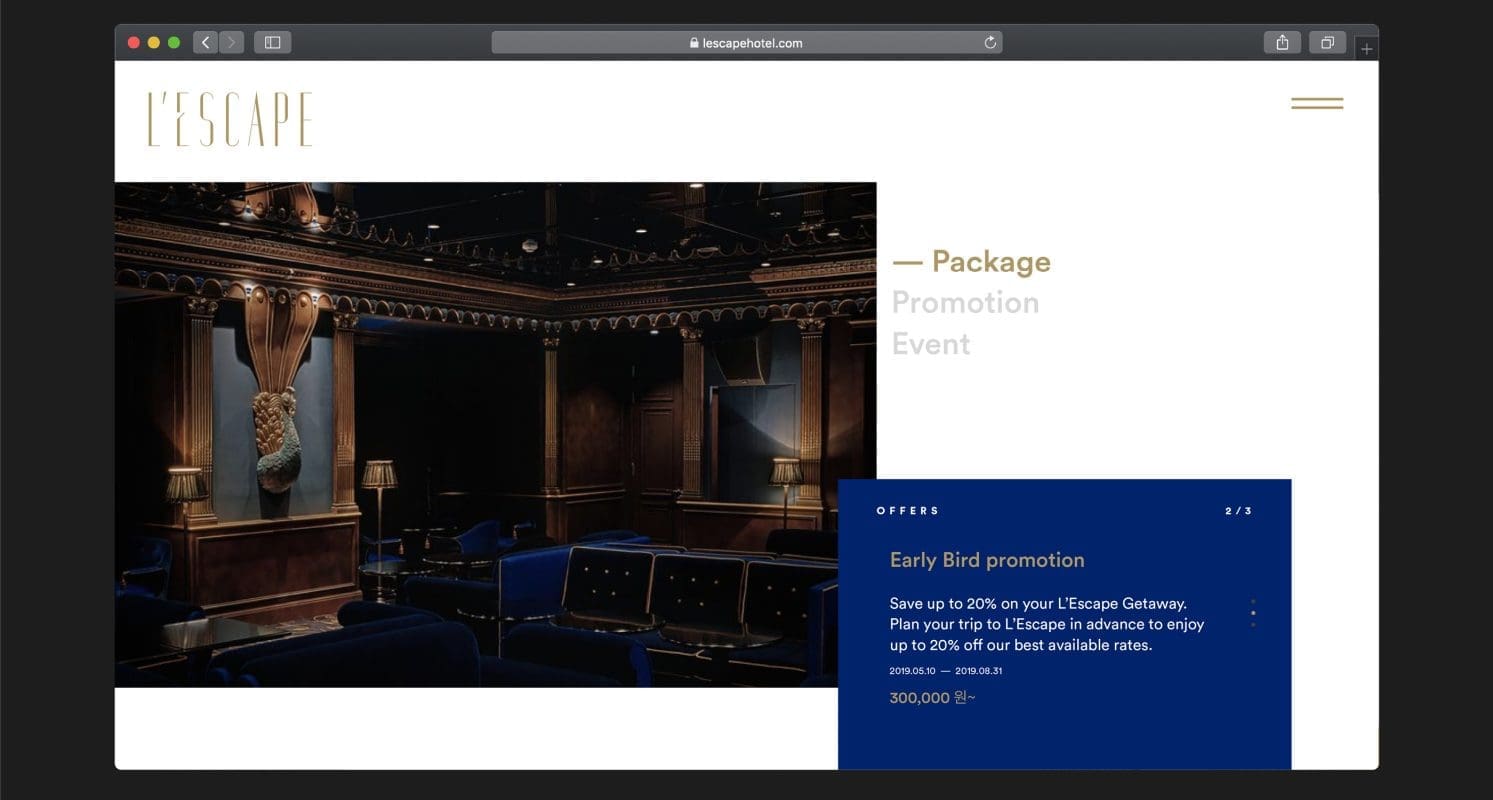Click the 2019.05.10 — 2019.08.31 date range
Viewport: 1493px width, 800px height.
(945, 671)
